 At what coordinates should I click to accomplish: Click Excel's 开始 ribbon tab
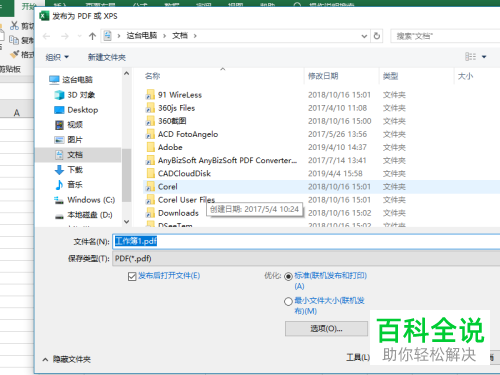point(29,6)
